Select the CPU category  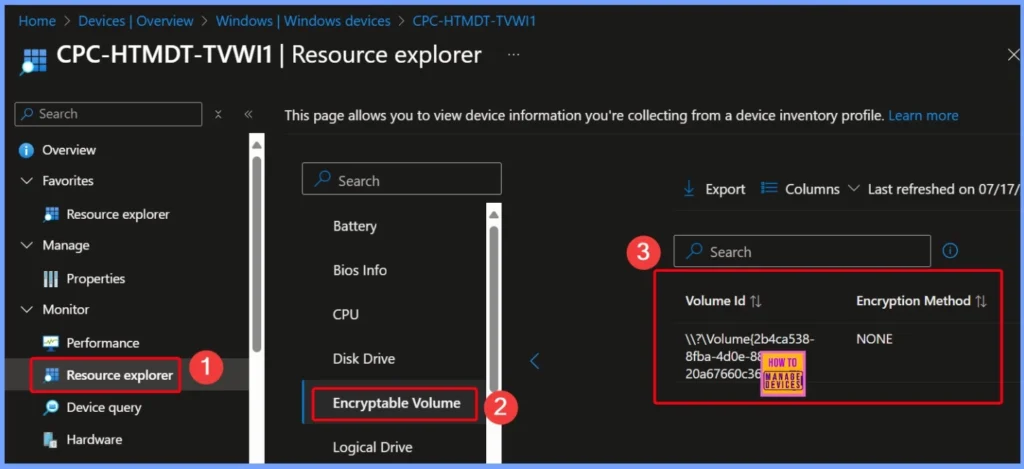(346, 314)
